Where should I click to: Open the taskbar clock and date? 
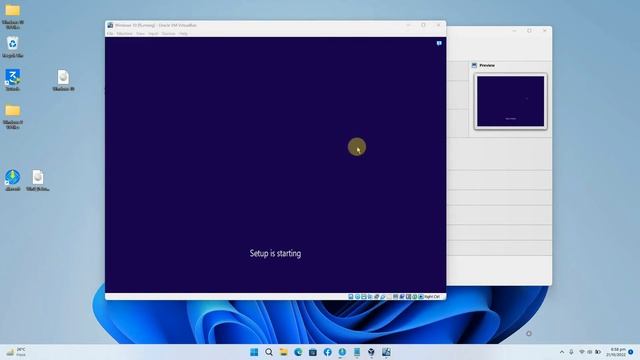click(616, 352)
